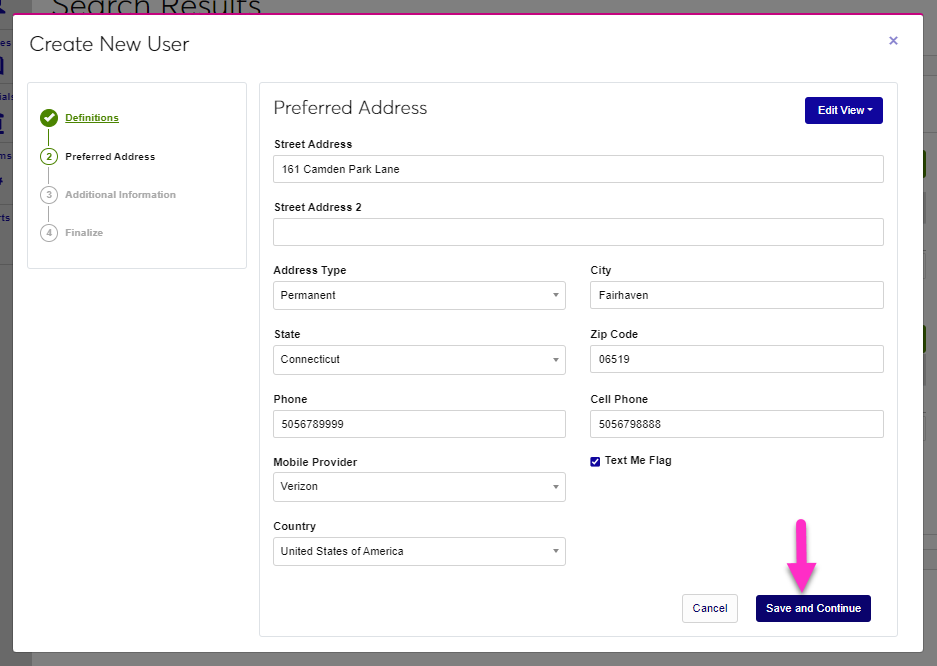This screenshot has width=937, height=666.
Task: Select the Preferred Address step
Action: click(x=110, y=157)
